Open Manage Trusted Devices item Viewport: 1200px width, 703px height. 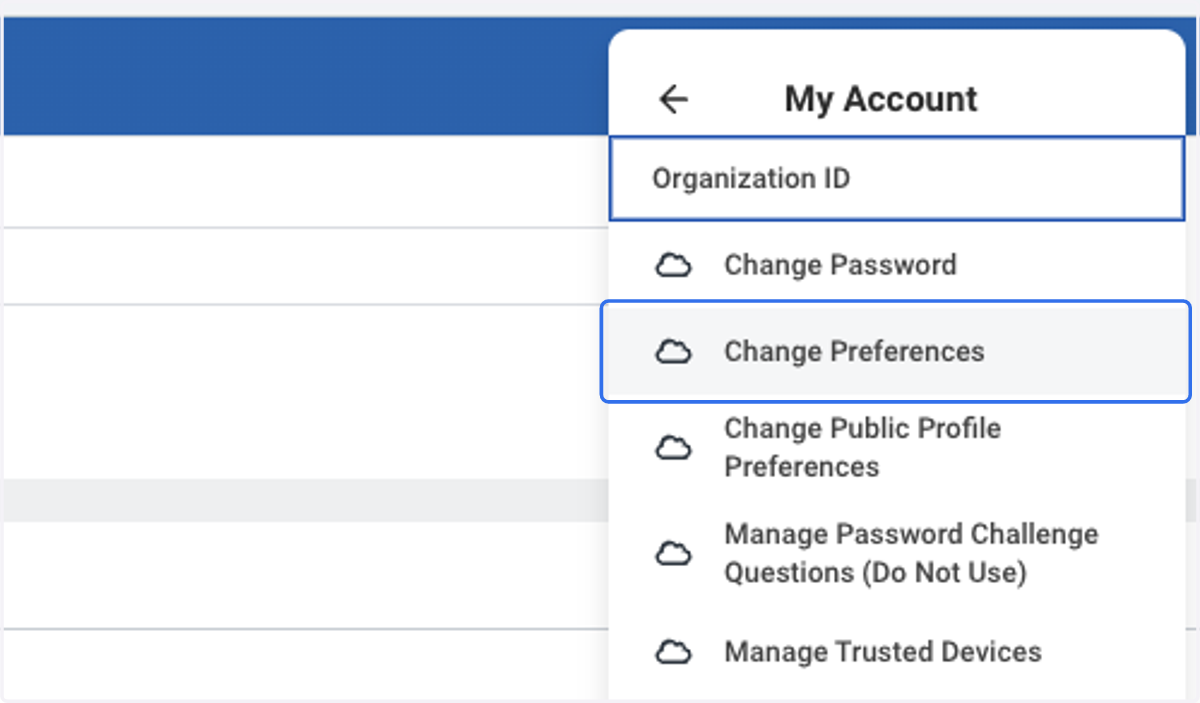(x=897, y=652)
